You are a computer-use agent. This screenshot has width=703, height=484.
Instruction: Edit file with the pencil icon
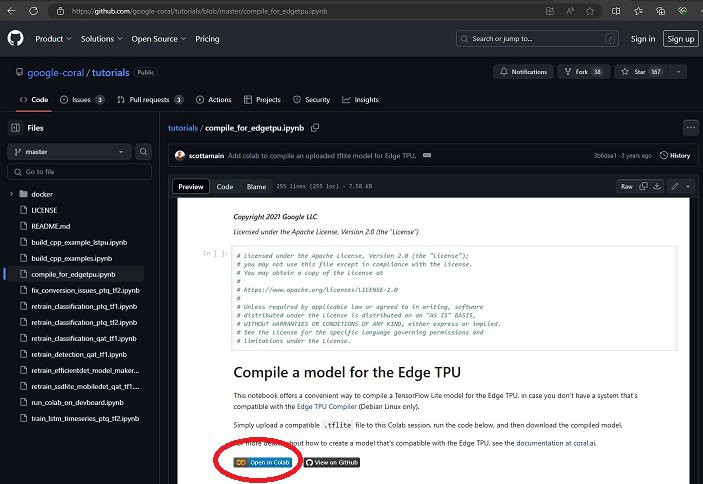675,186
